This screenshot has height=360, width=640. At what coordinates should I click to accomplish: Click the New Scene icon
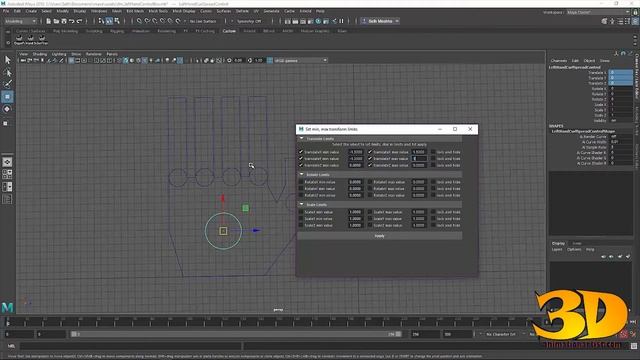point(49,21)
